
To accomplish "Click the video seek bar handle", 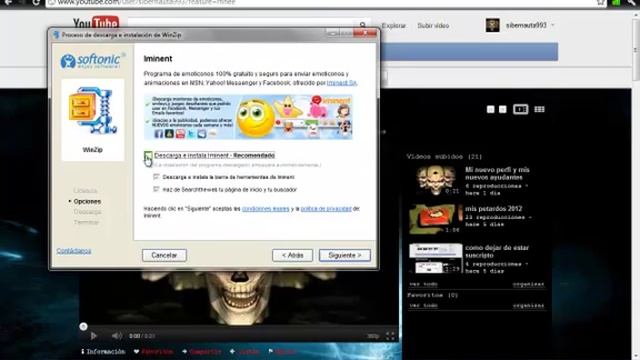I will [x=83, y=326].
